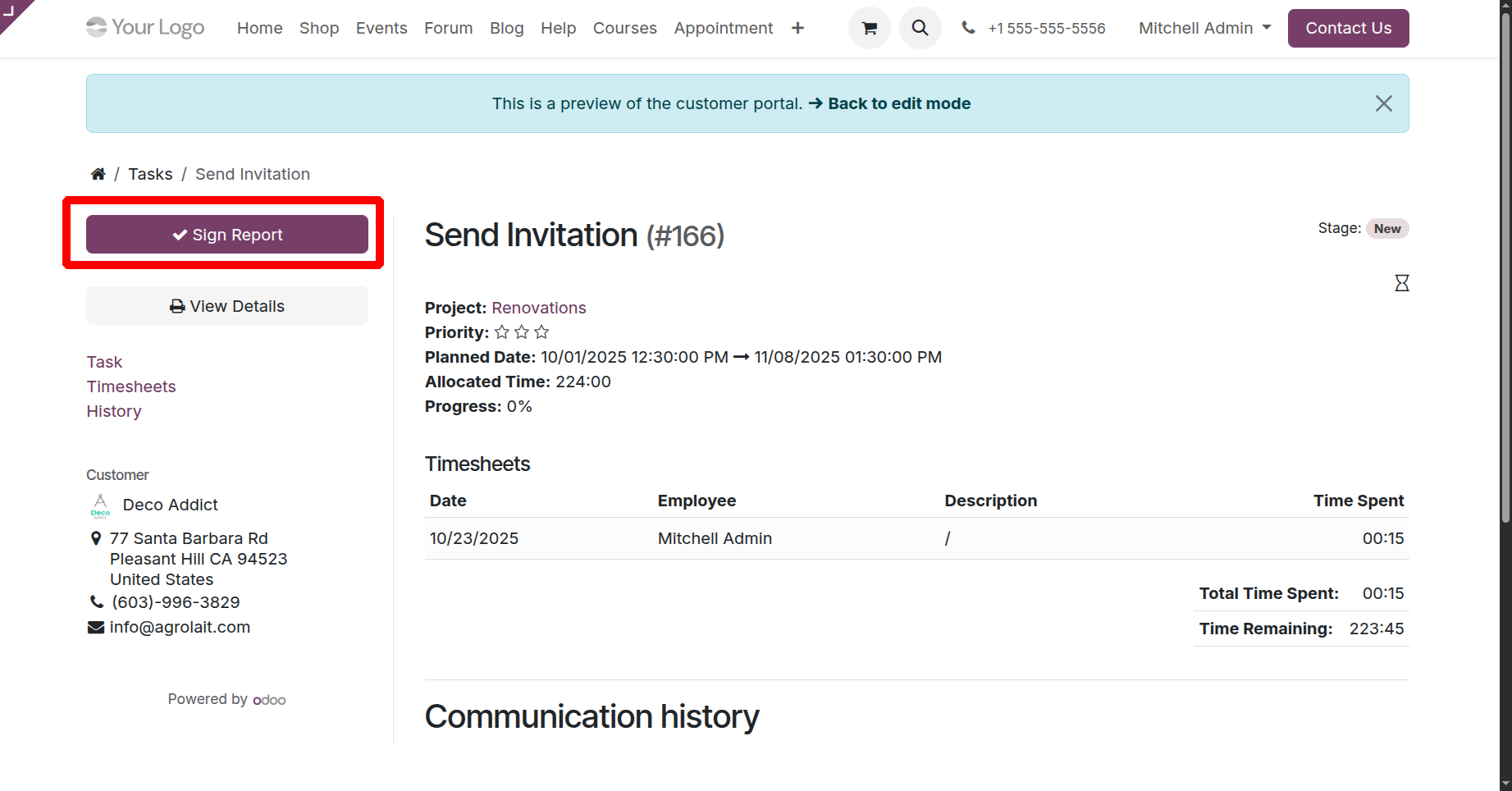
Task: Click the View Details button
Action: click(x=227, y=306)
